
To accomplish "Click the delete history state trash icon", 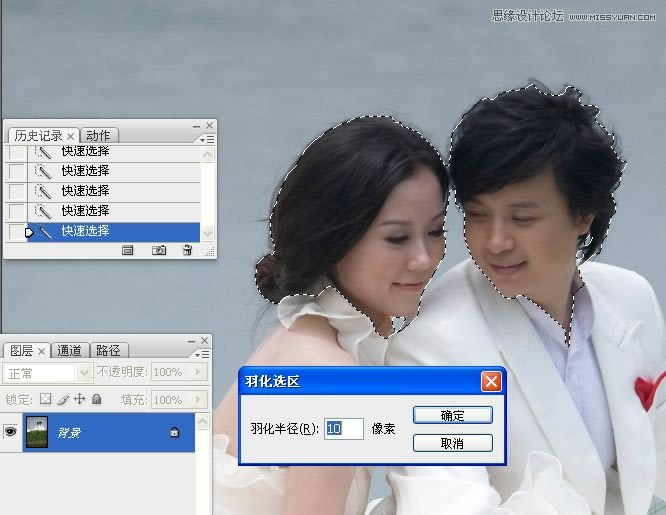I will point(186,250).
